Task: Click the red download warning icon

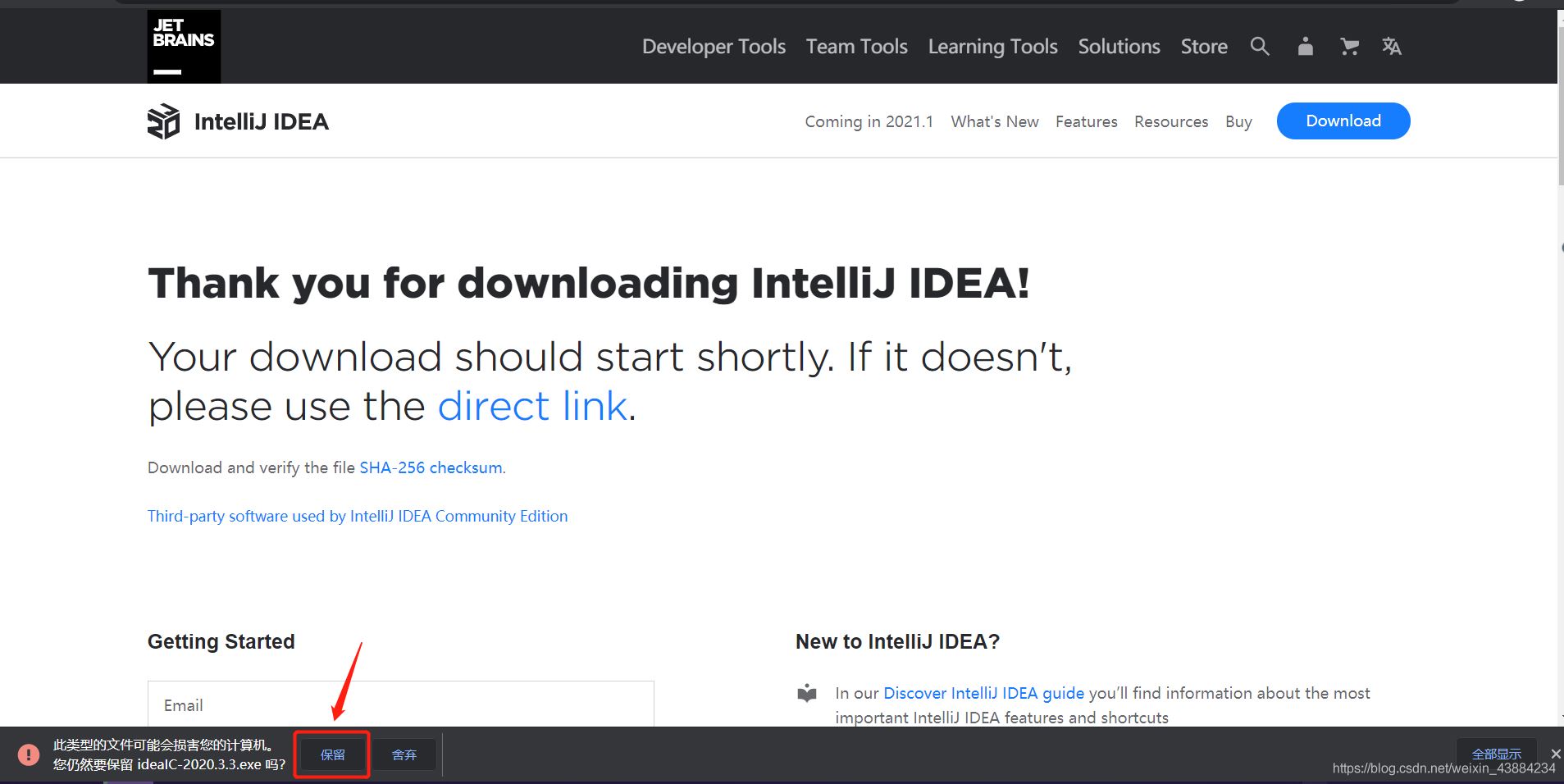Action: click(29, 754)
